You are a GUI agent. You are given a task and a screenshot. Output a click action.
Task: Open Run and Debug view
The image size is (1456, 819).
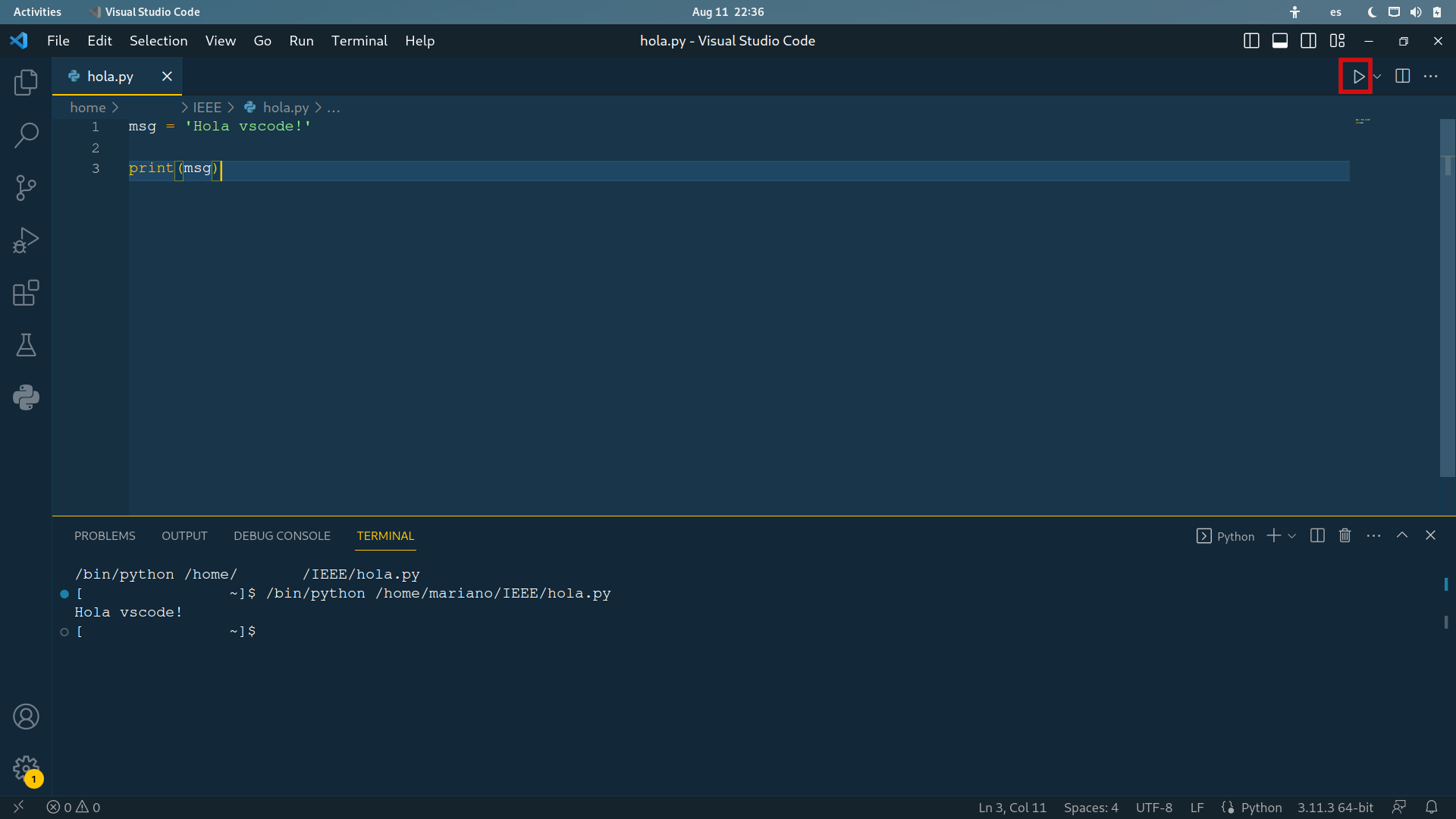tap(26, 240)
